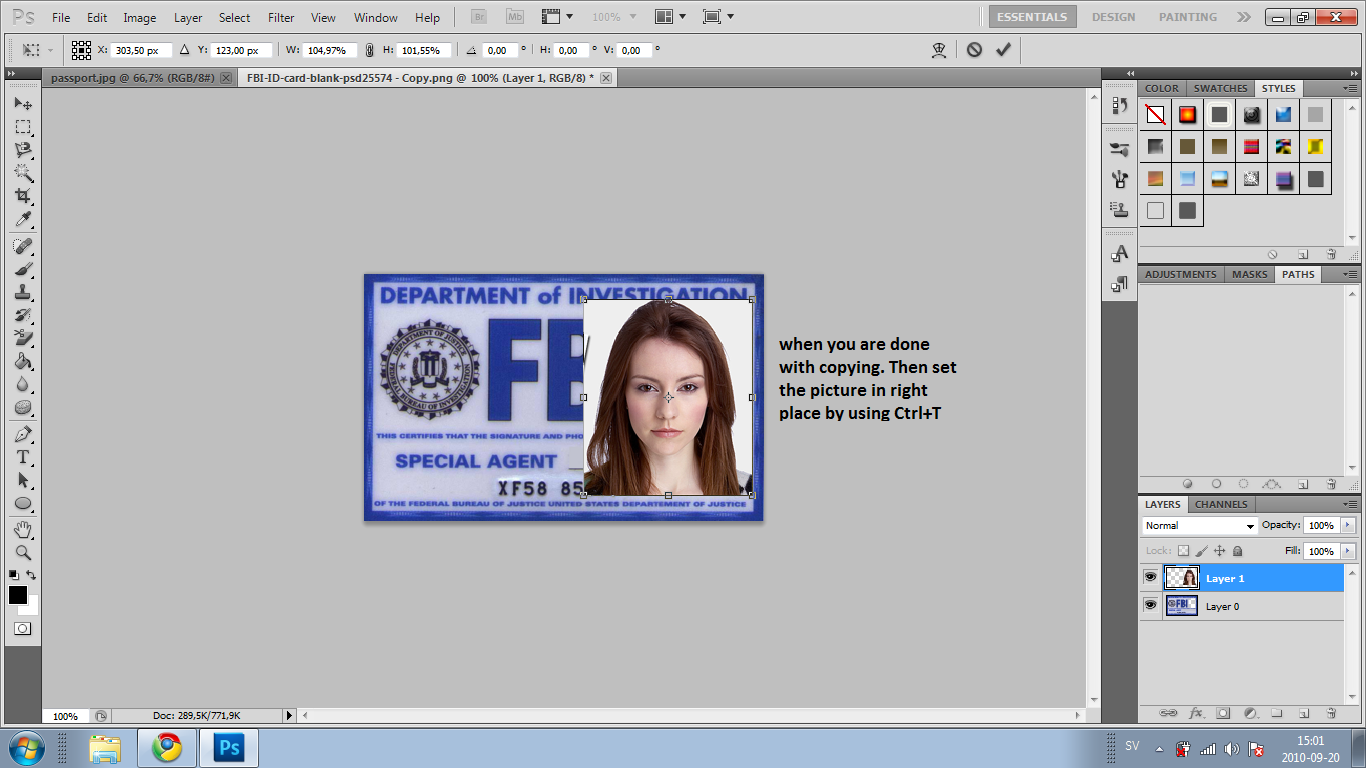Select the History Brush tool
Viewport: 1366px width, 768px height.
[x=23, y=315]
